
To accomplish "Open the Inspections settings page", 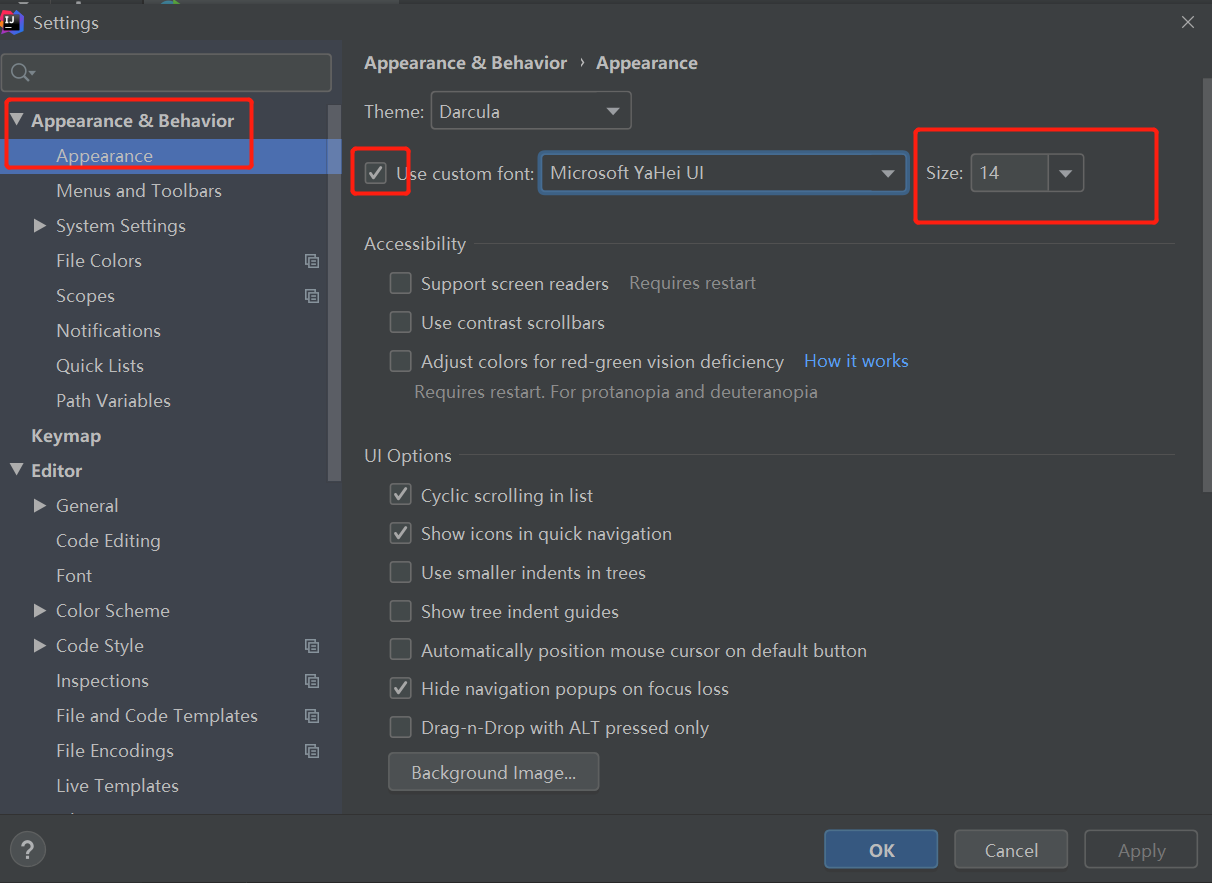I will pyautogui.click(x=102, y=681).
